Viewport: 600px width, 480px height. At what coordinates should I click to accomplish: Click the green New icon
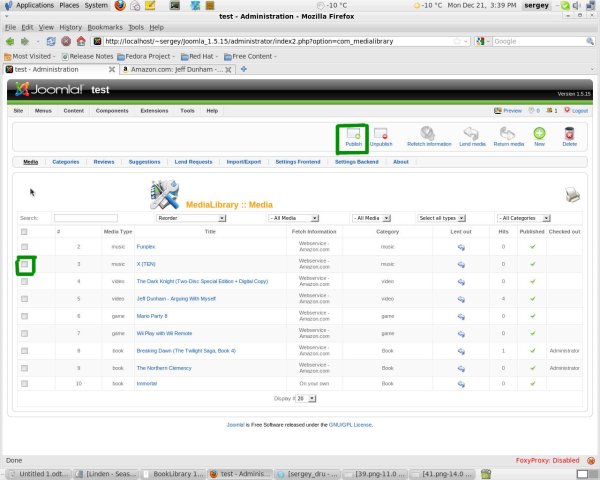[x=539, y=133]
